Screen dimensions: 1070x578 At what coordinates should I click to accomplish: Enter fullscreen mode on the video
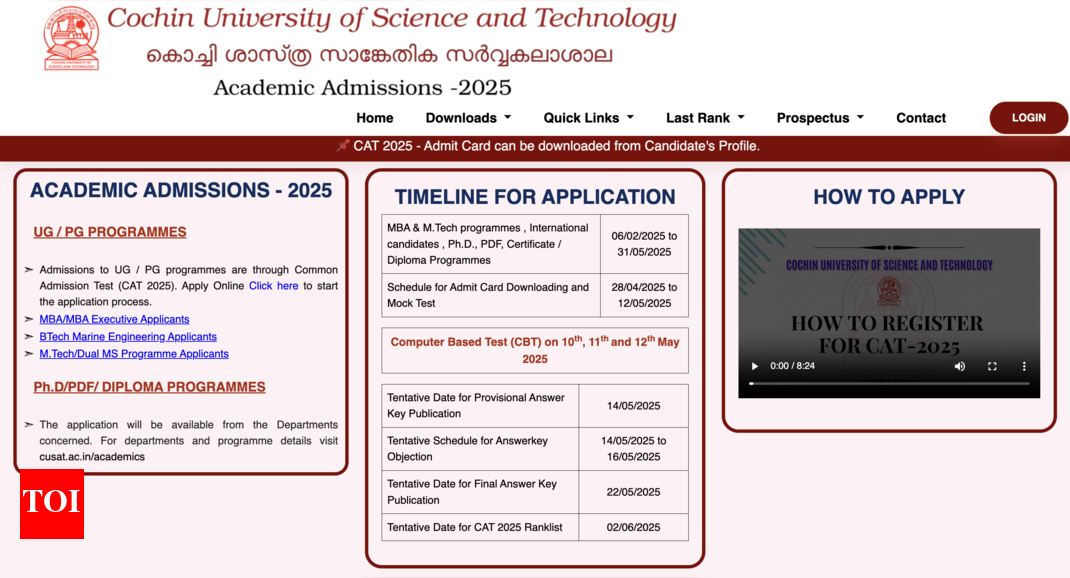(992, 366)
